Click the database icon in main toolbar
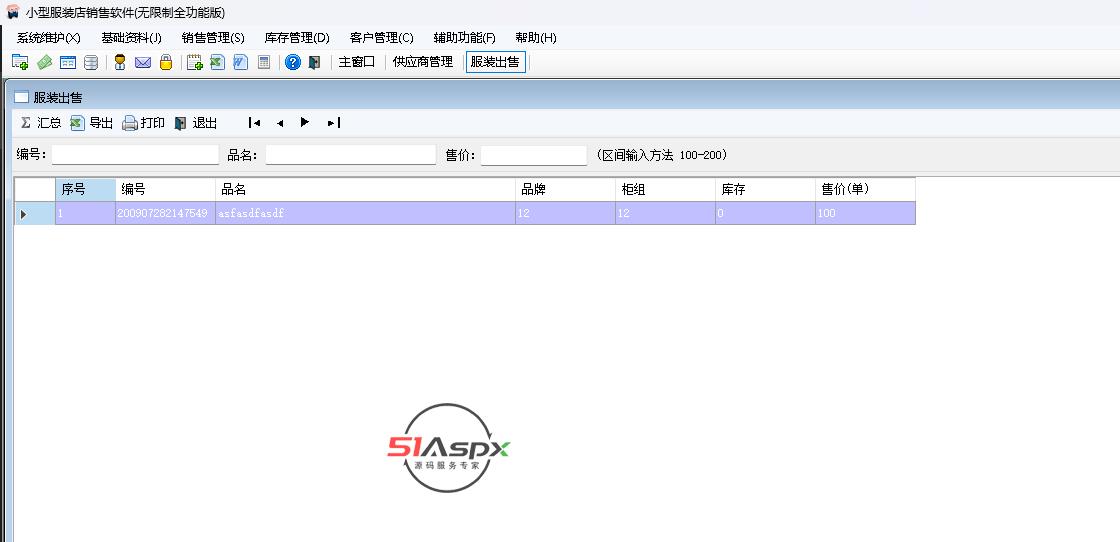Image resolution: width=1120 pixels, height=542 pixels. point(91,62)
